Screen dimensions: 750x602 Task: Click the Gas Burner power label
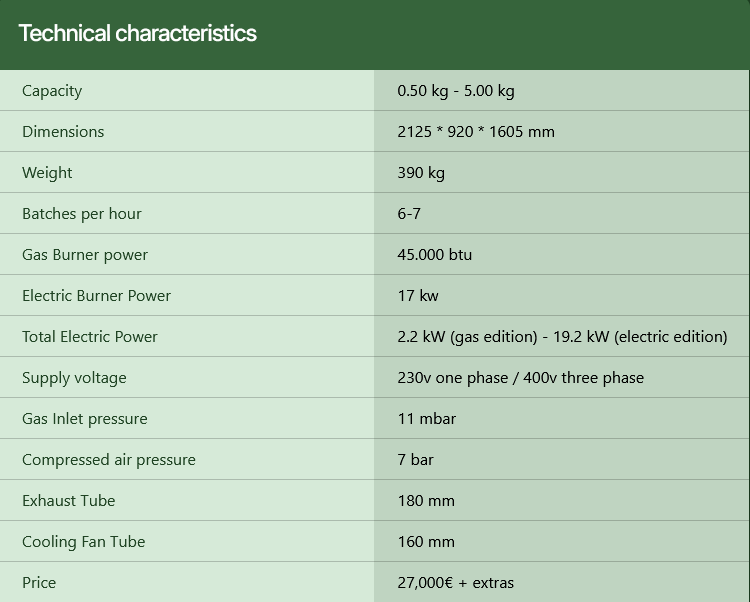(85, 255)
